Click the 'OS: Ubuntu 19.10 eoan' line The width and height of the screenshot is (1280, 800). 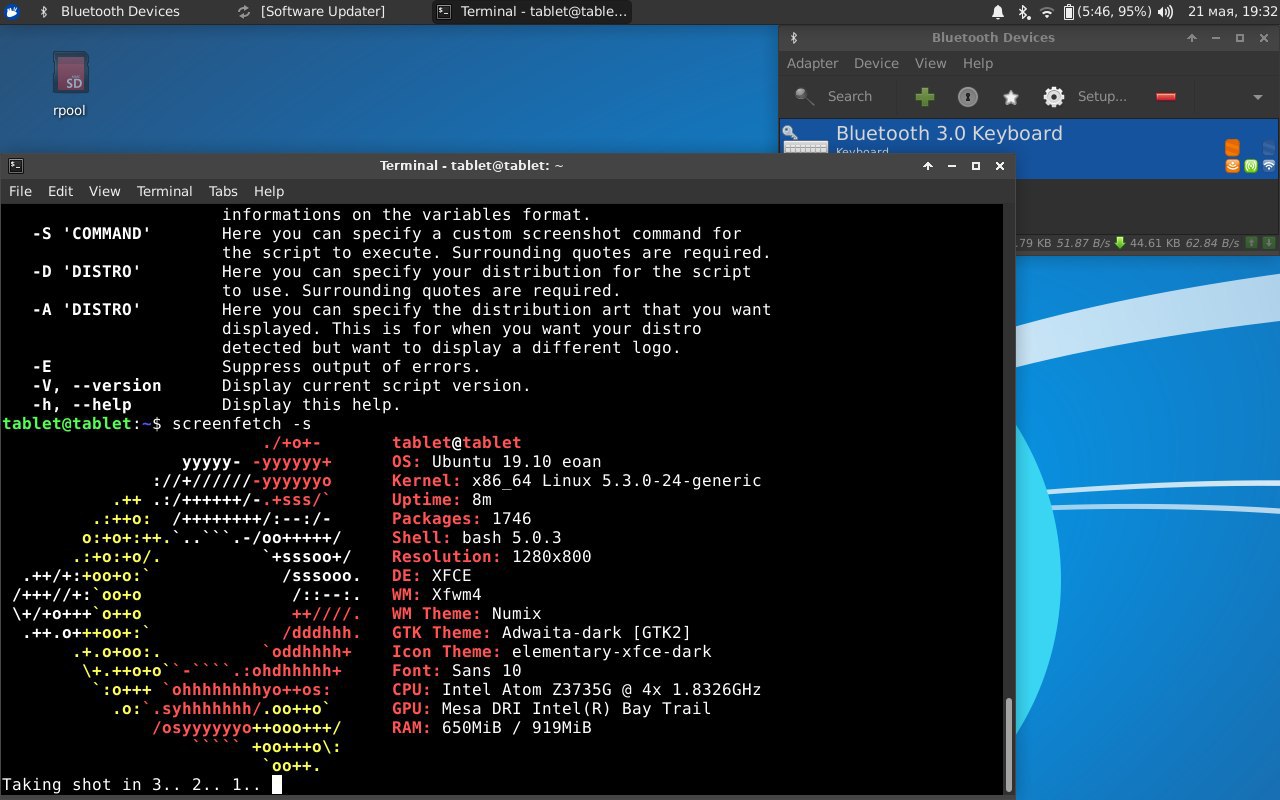[x=497, y=462]
